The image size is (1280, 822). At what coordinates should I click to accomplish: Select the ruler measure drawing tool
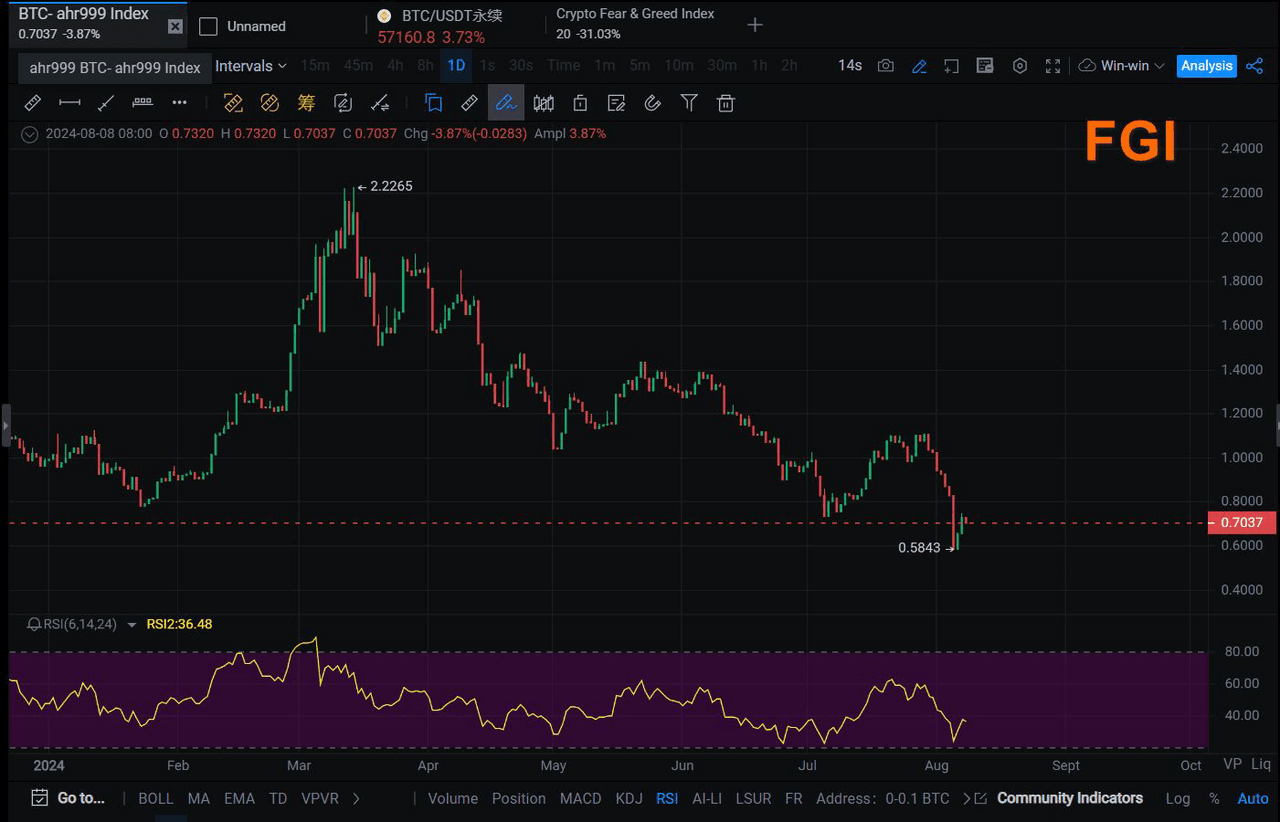point(32,103)
